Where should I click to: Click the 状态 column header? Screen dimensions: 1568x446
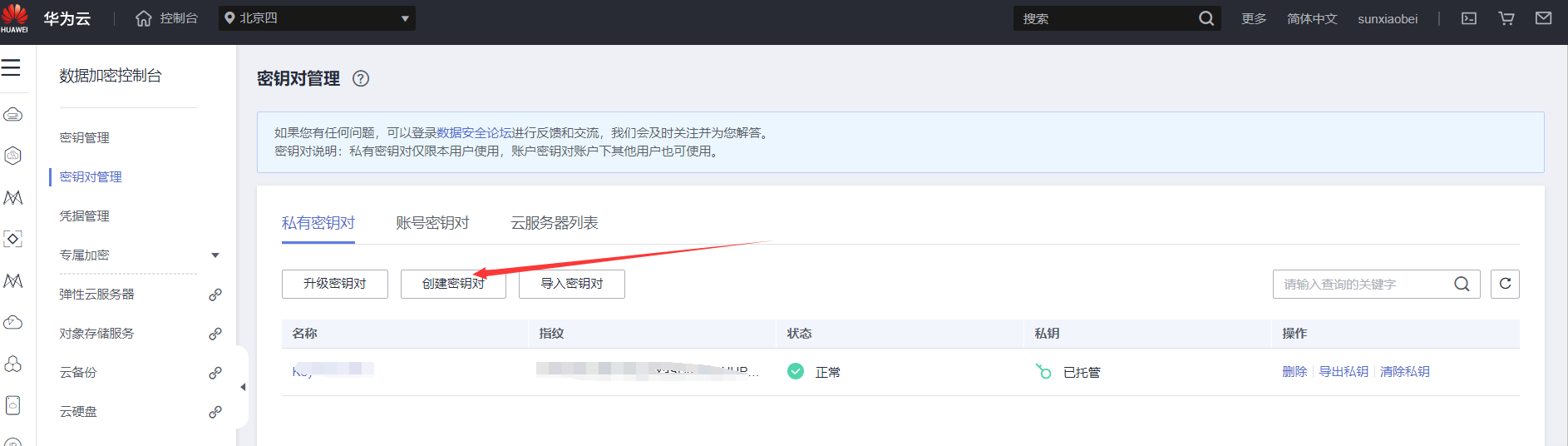pos(799,334)
